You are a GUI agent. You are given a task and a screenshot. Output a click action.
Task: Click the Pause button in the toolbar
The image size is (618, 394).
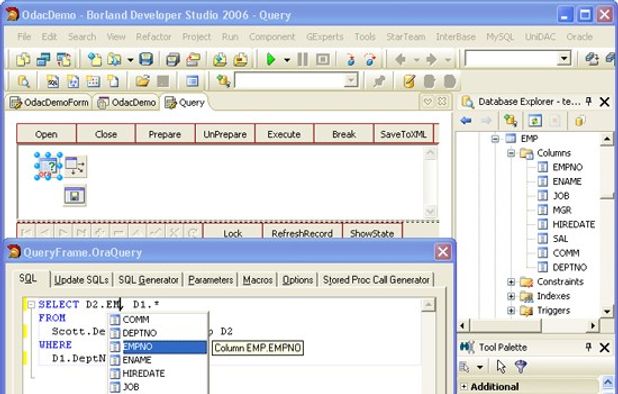click(x=302, y=59)
